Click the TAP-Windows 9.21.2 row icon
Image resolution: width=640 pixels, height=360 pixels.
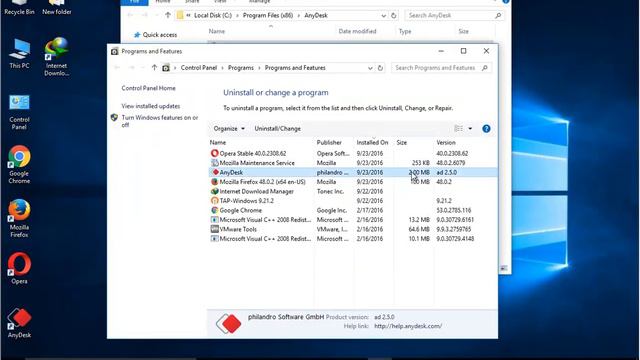[214, 201]
